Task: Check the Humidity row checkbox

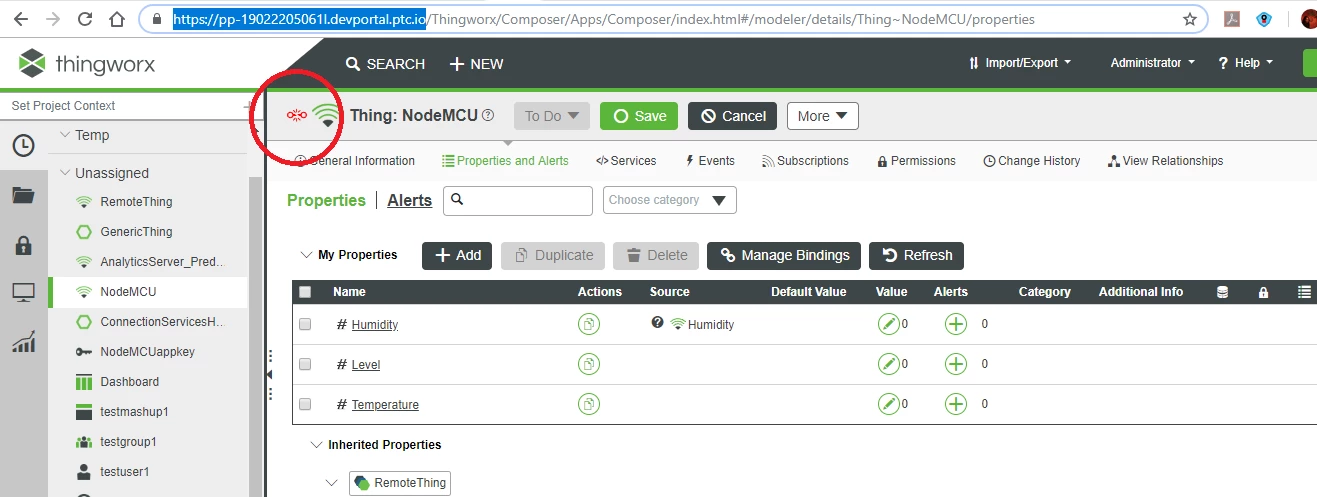Action: pos(305,324)
